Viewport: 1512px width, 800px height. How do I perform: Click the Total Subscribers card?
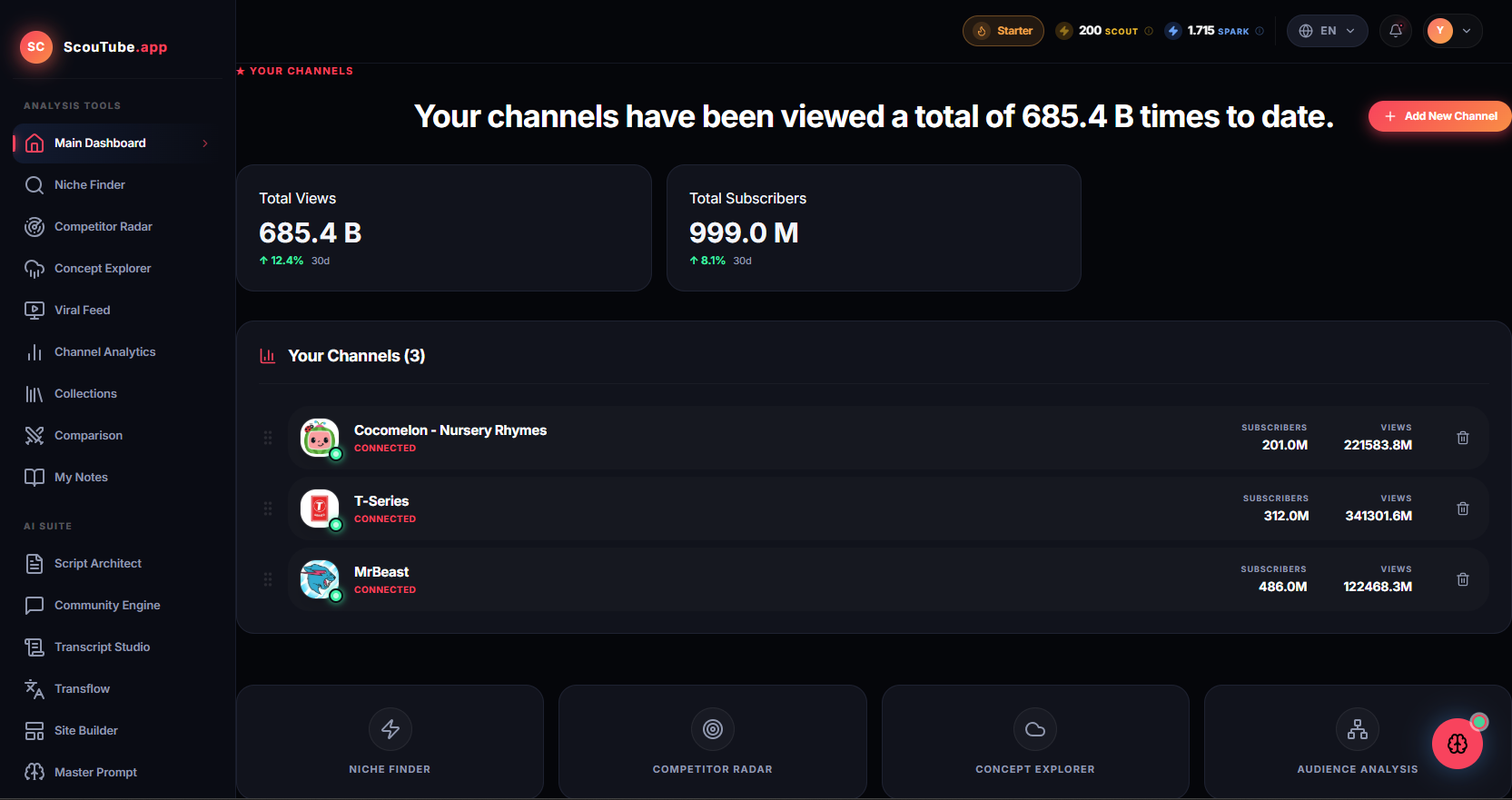pos(874,228)
